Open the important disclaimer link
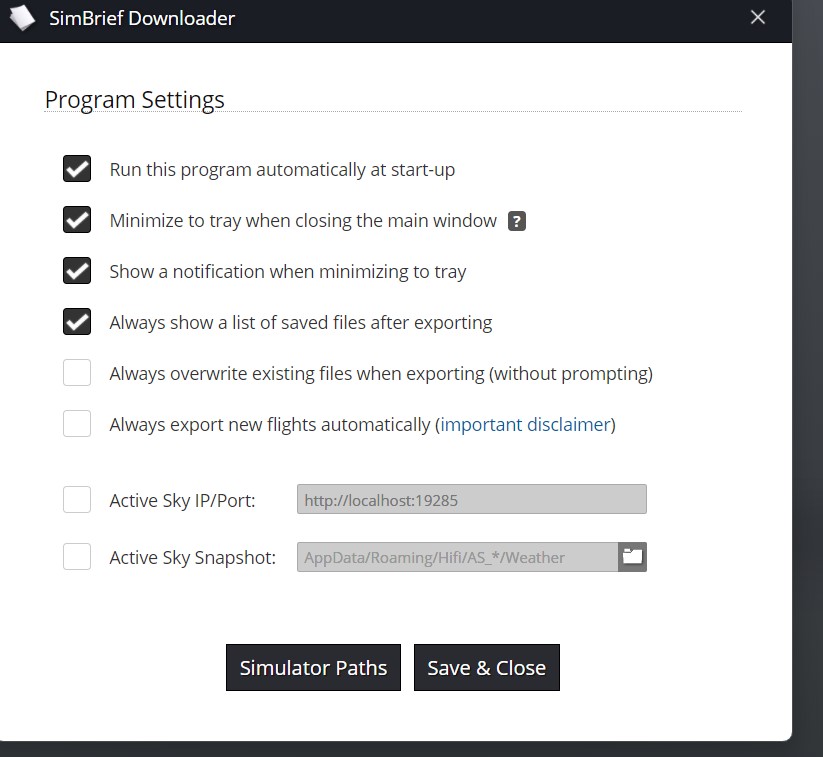 point(525,424)
